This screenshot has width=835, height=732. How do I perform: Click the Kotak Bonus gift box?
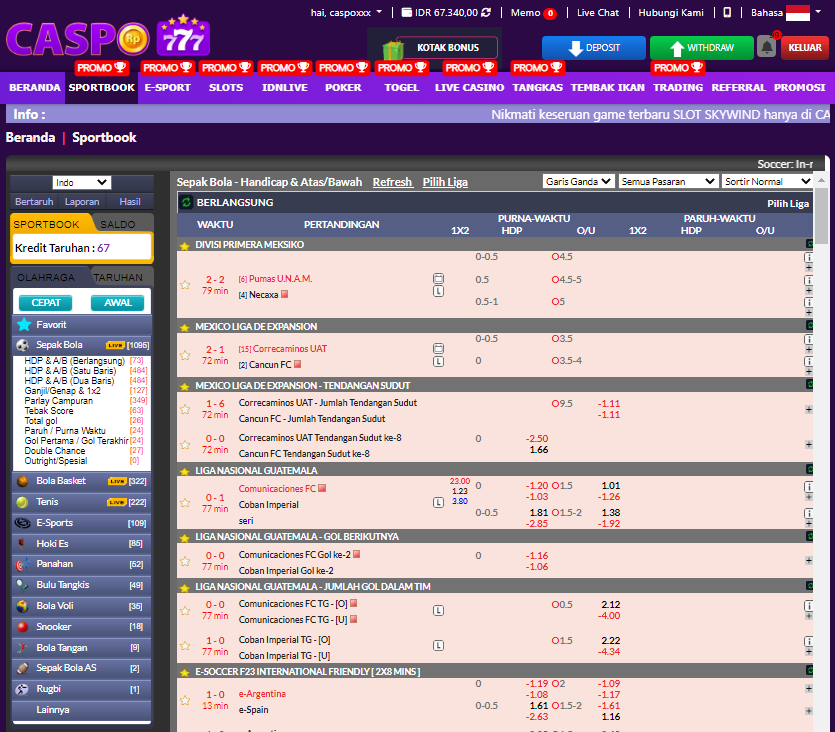392,50
